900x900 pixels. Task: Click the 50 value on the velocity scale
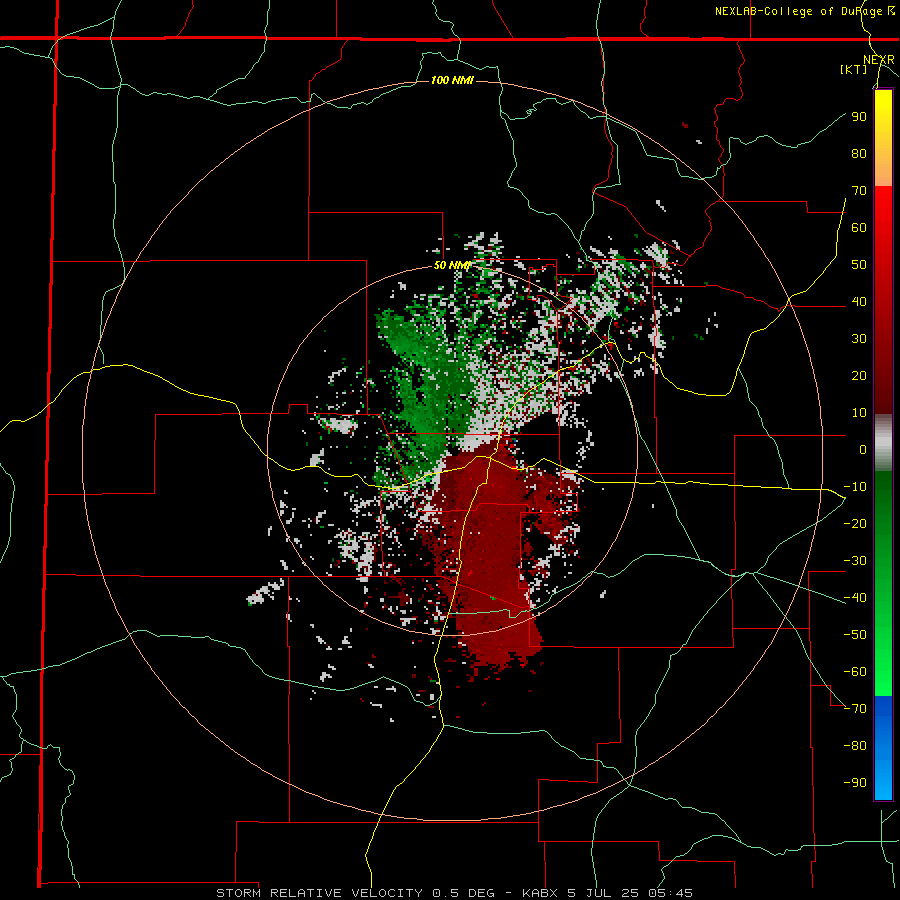(859, 265)
